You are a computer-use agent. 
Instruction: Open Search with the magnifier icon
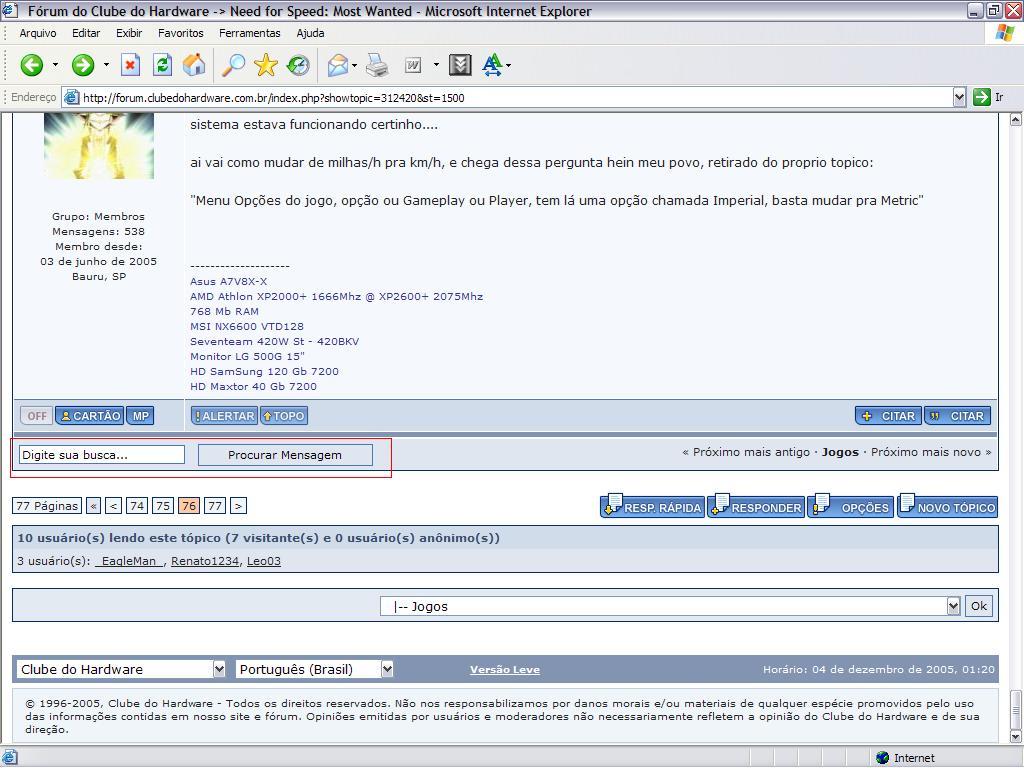[232, 65]
